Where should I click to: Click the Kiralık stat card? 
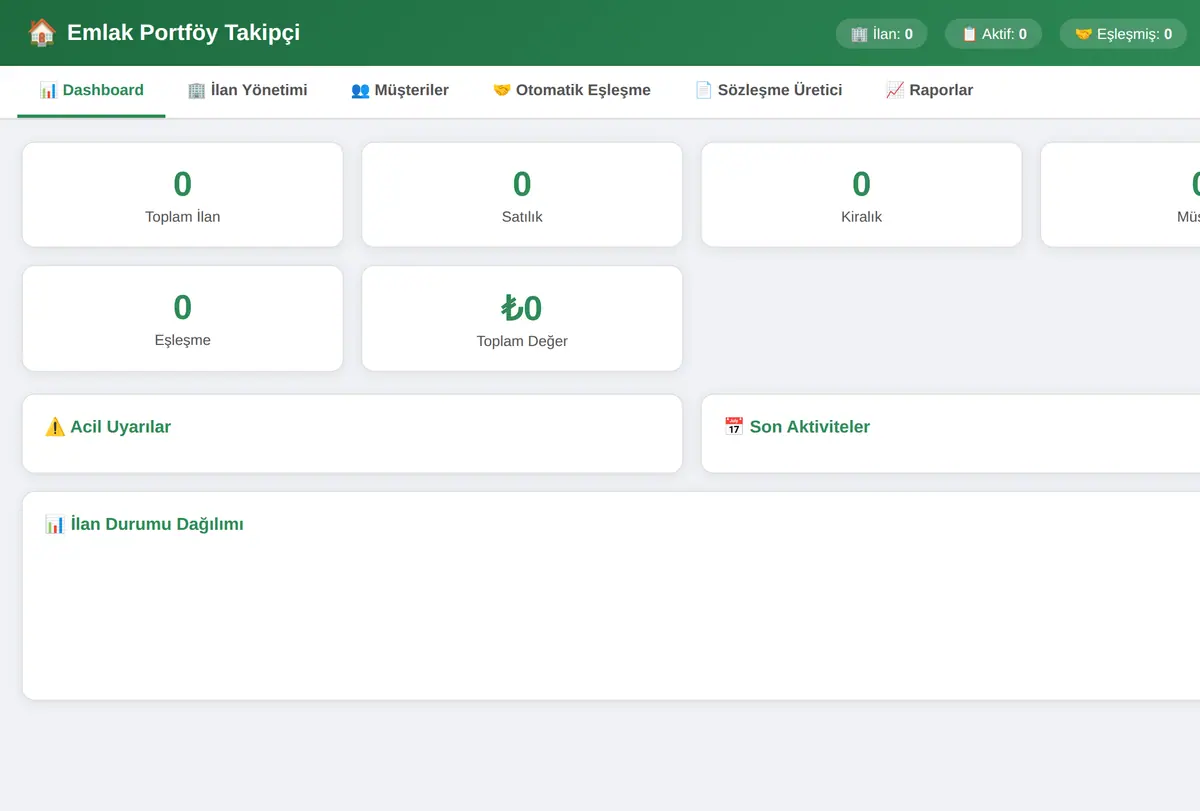click(x=862, y=195)
